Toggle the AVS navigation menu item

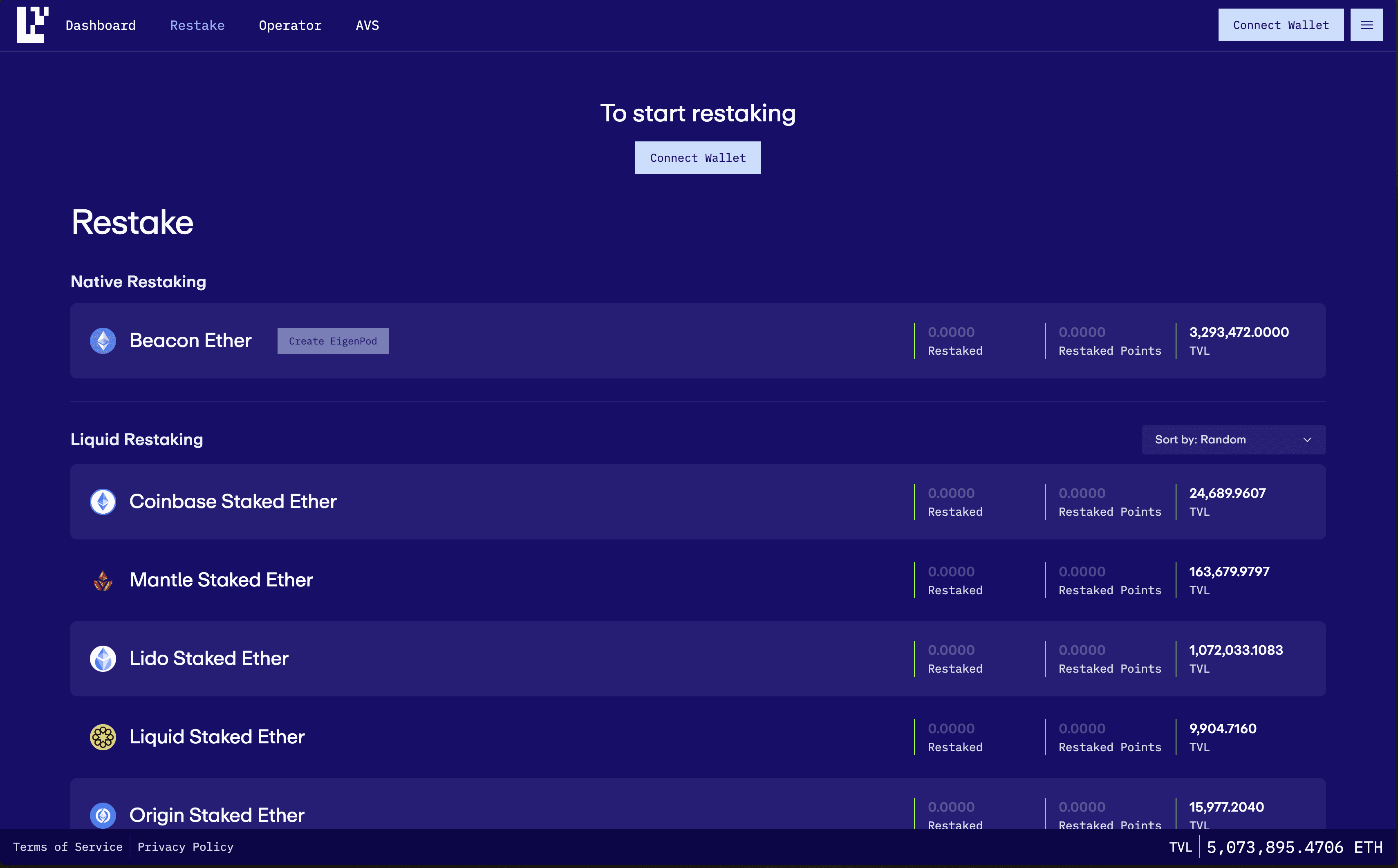click(367, 25)
